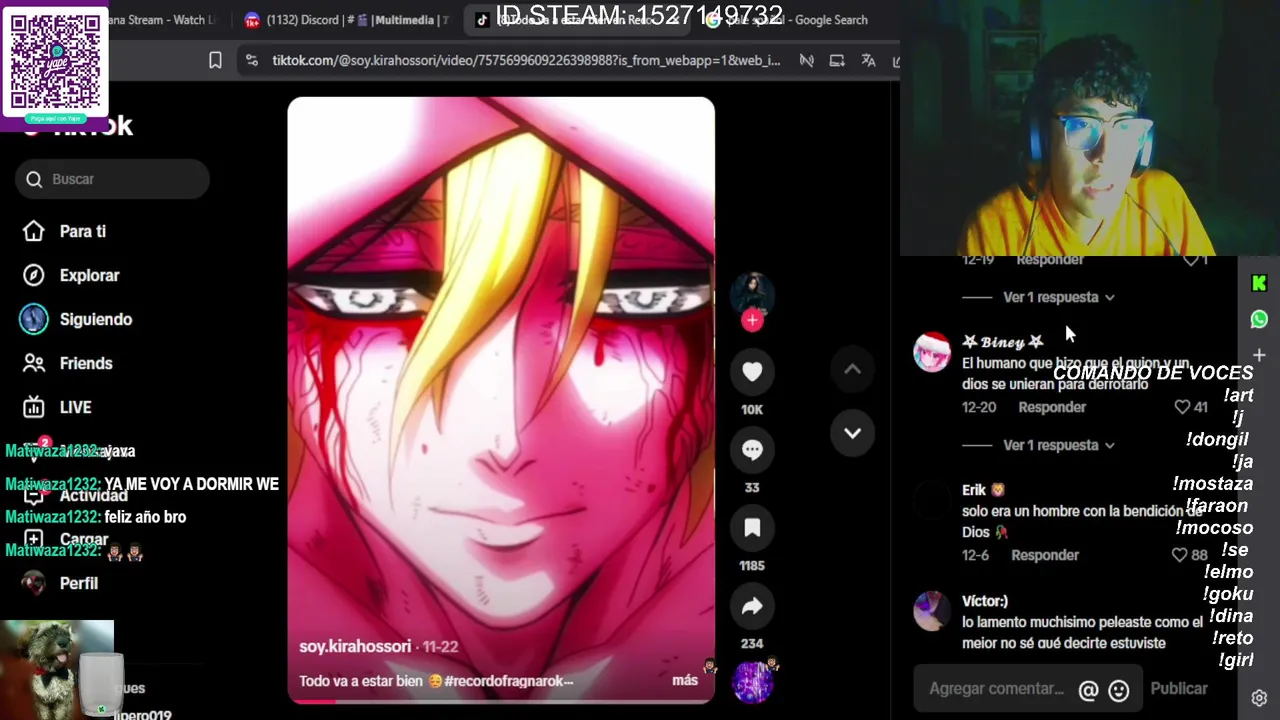Add item with plus icon in side panel
The width and height of the screenshot is (1280, 720).
click(1259, 355)
